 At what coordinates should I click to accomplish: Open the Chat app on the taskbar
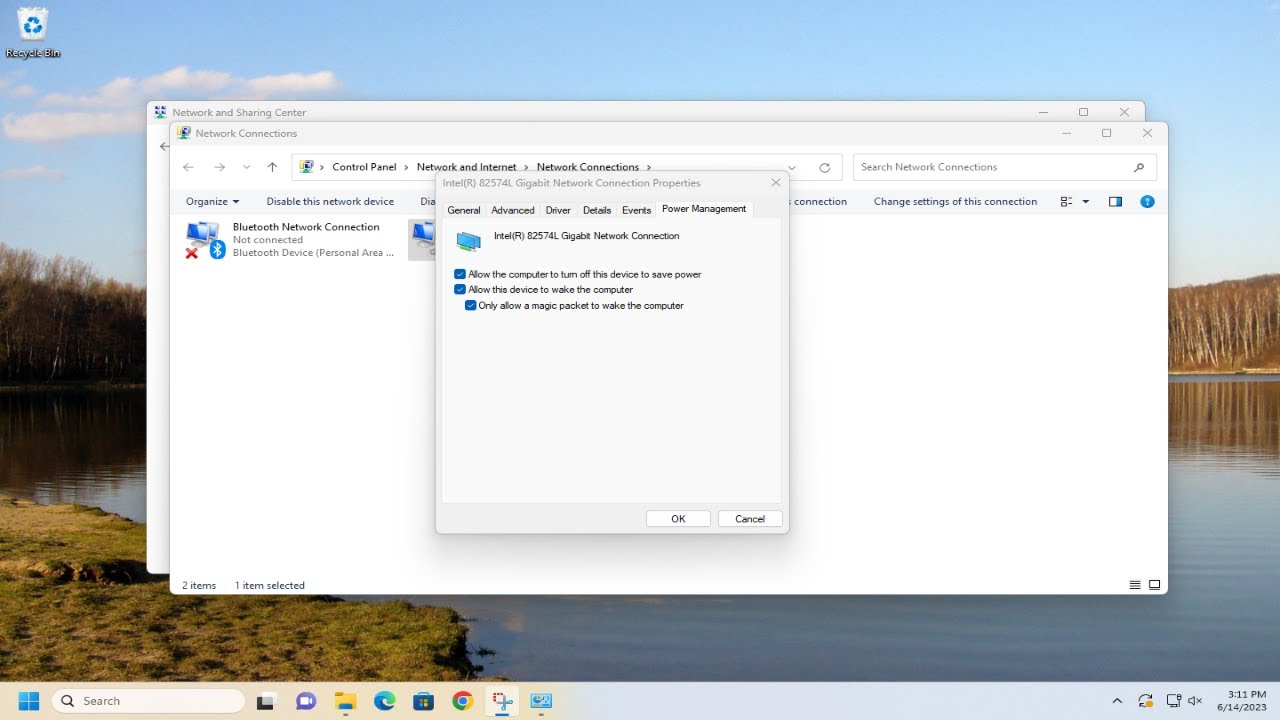(x=306, y=701)
